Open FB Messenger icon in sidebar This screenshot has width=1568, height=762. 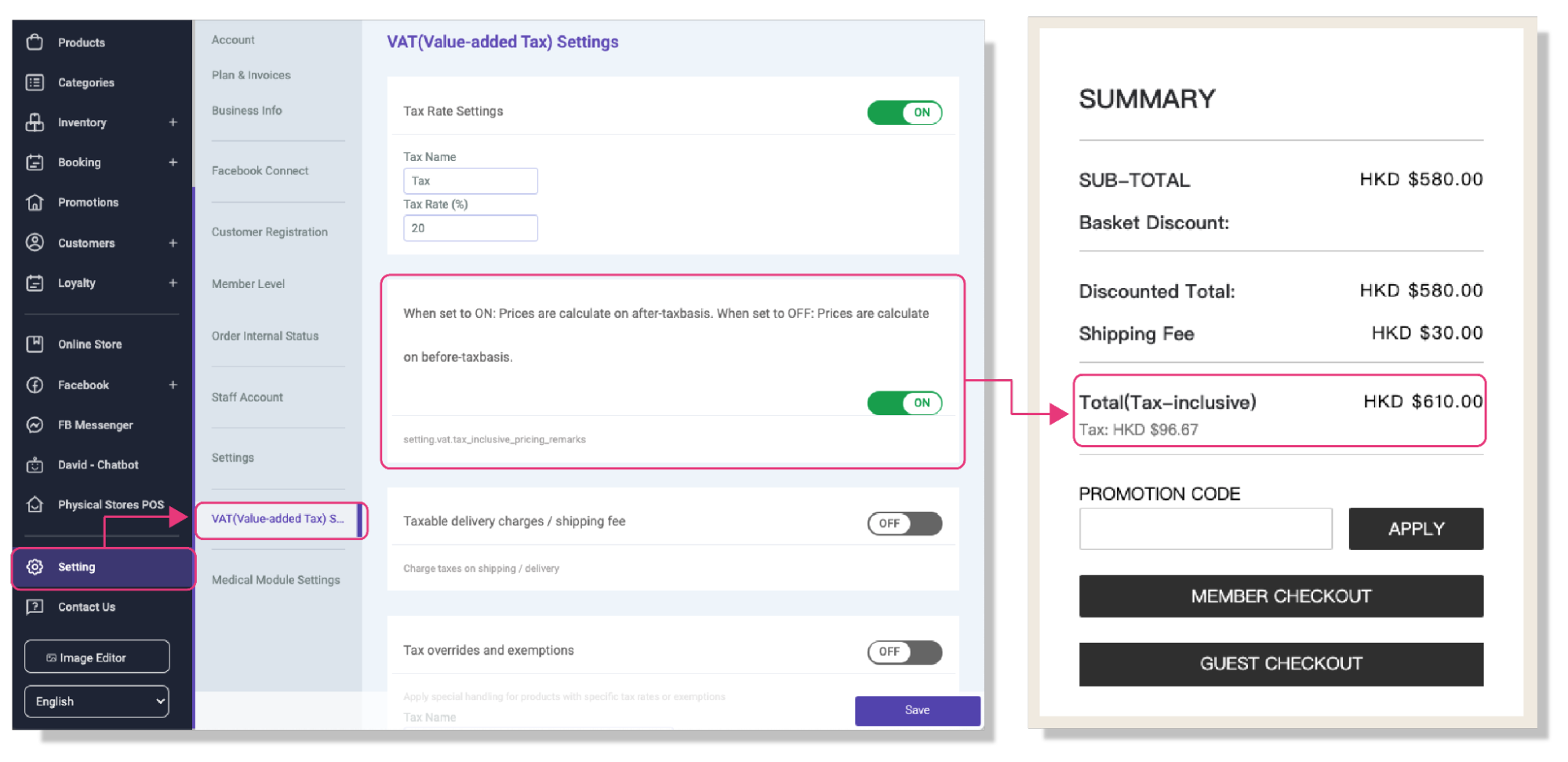pos(35,425)
